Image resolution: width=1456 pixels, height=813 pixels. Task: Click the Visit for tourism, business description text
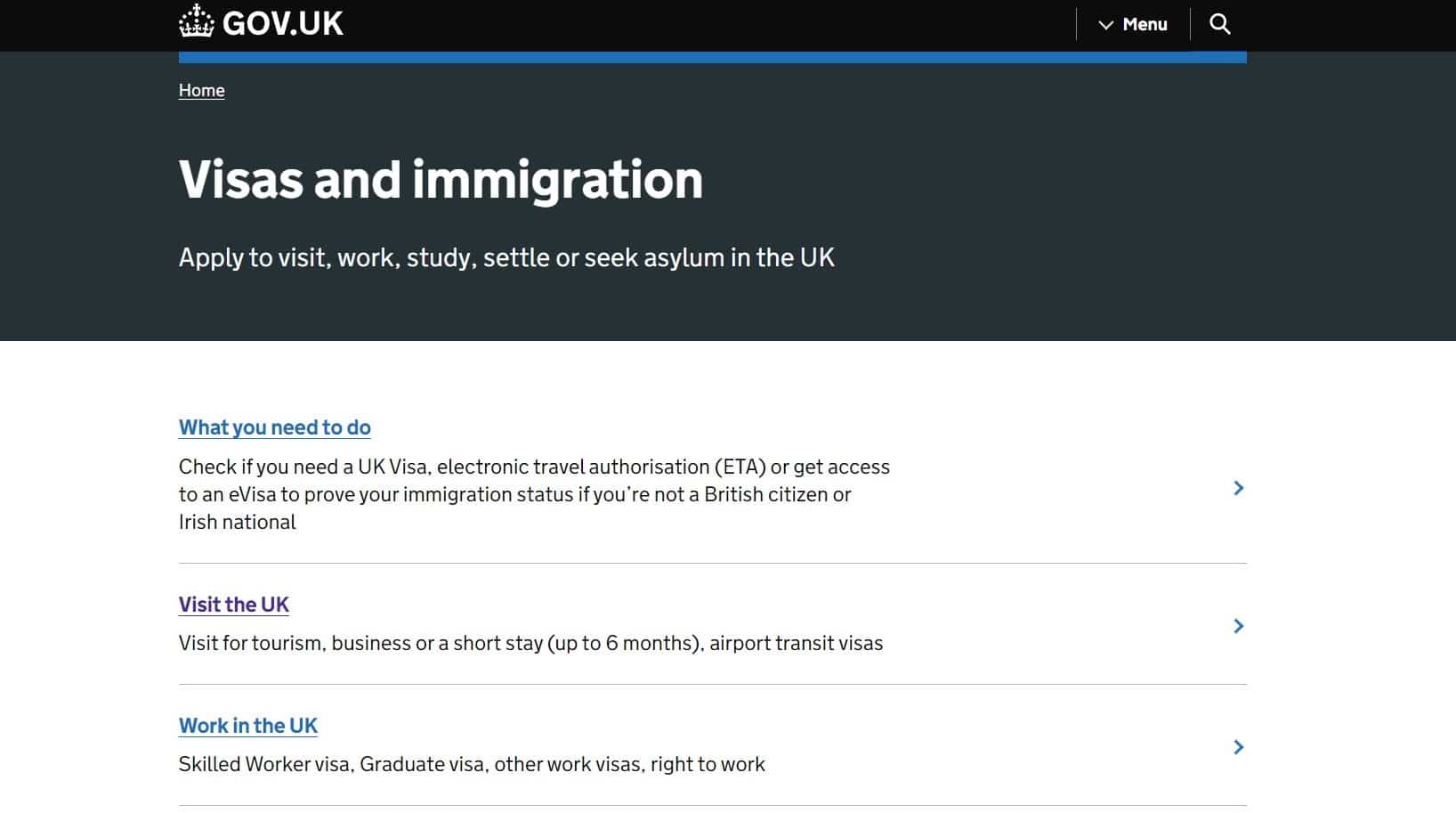point(530,643)
